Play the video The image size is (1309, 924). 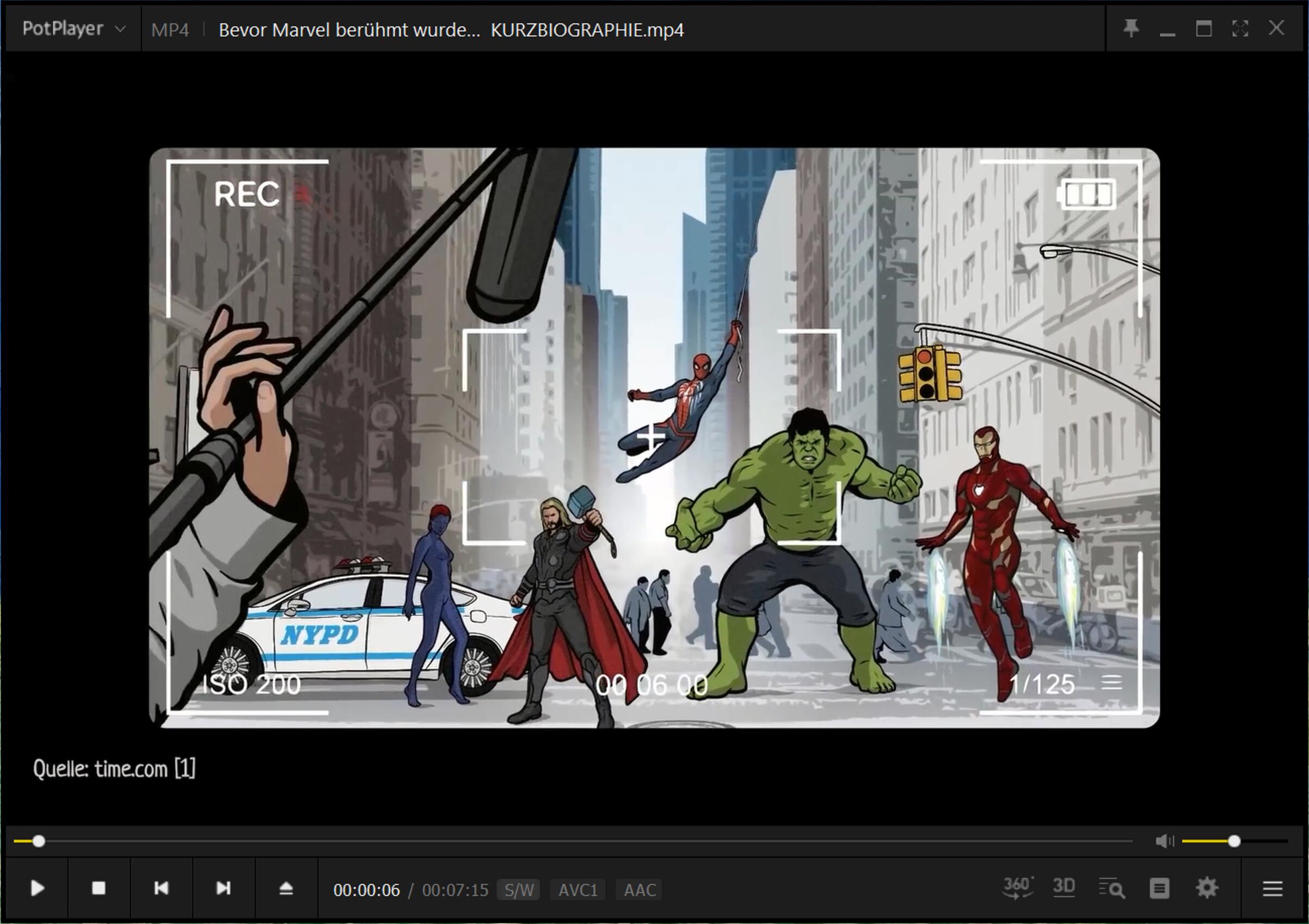pyautogui.click(x=37, y=888)
